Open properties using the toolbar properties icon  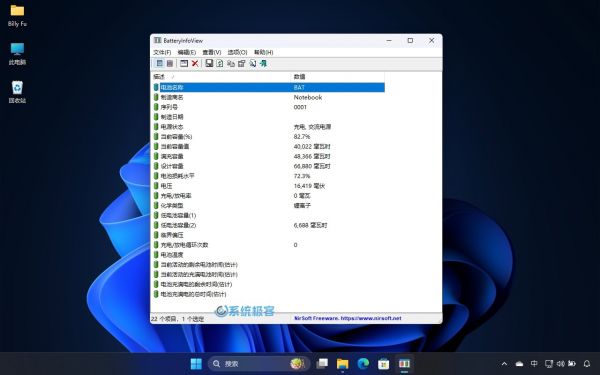(241, 64)
